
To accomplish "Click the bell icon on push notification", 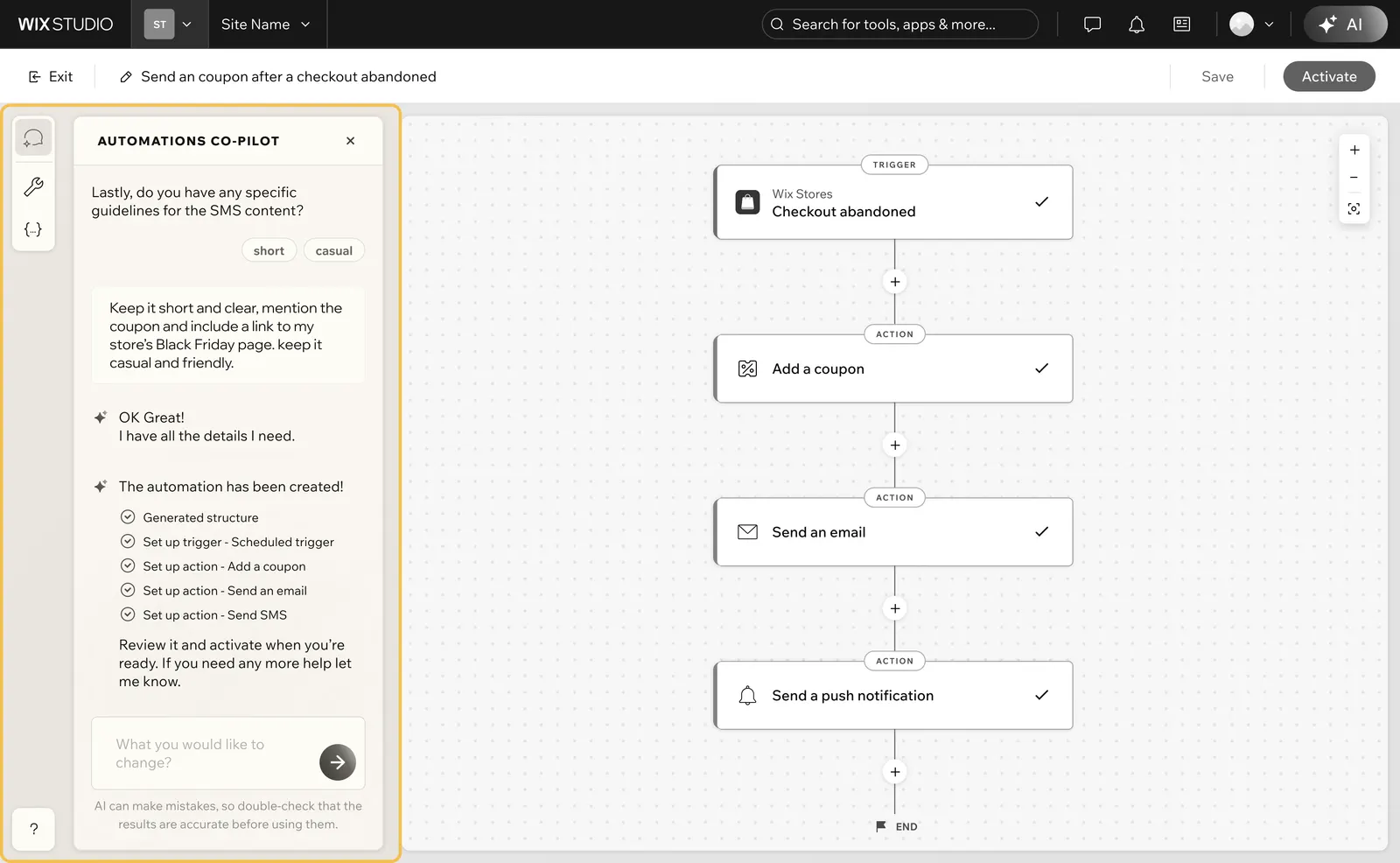I will pyautogui.click(x=747, y=696).
